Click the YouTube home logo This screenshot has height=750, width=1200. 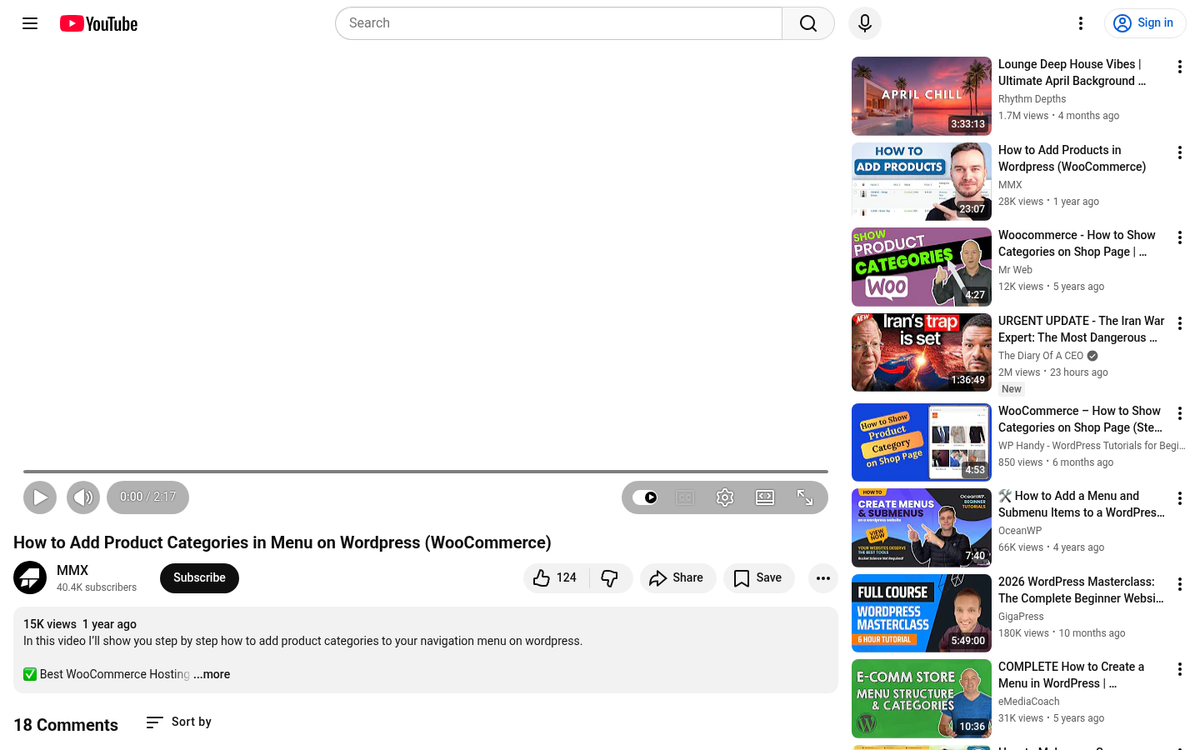click(x=99, y=23)
